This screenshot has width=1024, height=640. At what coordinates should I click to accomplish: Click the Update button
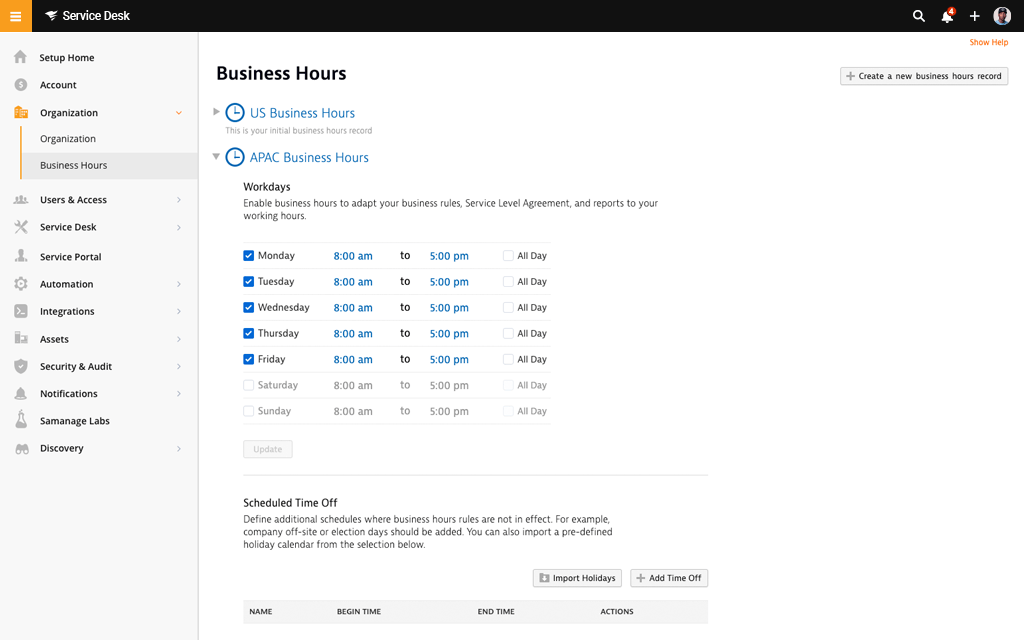click(268, 449)
